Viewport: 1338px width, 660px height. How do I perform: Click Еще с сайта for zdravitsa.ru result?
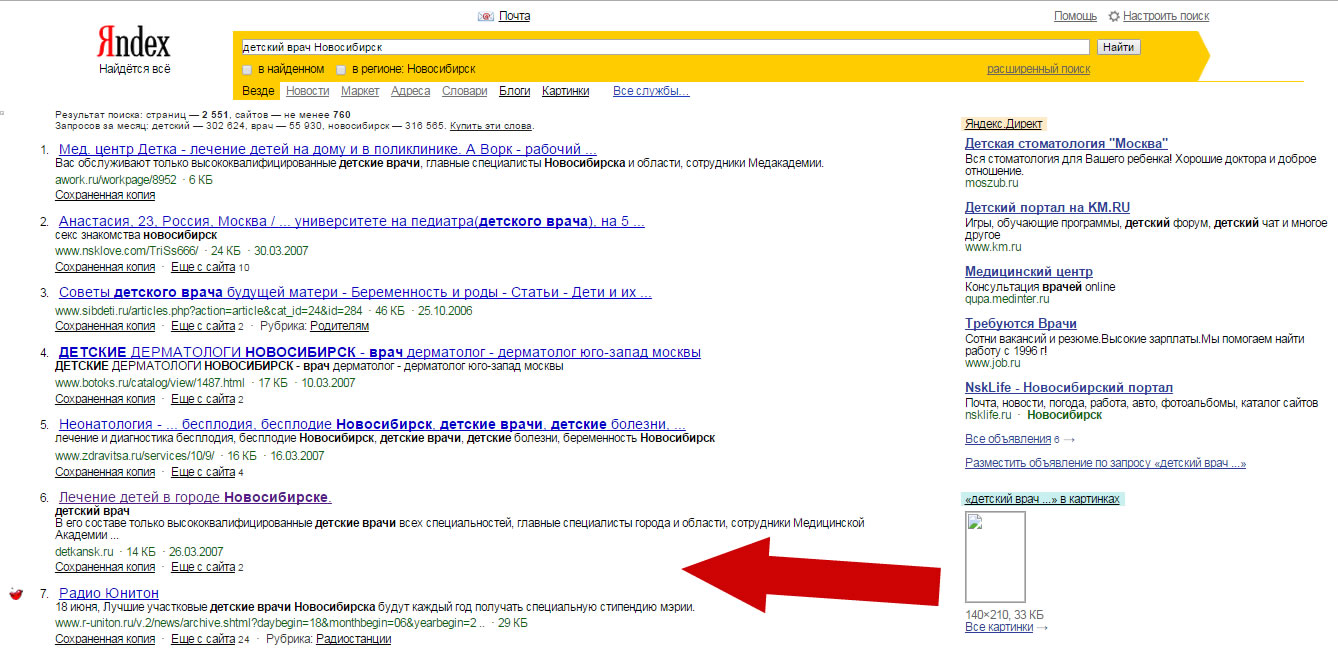[203, 472]
